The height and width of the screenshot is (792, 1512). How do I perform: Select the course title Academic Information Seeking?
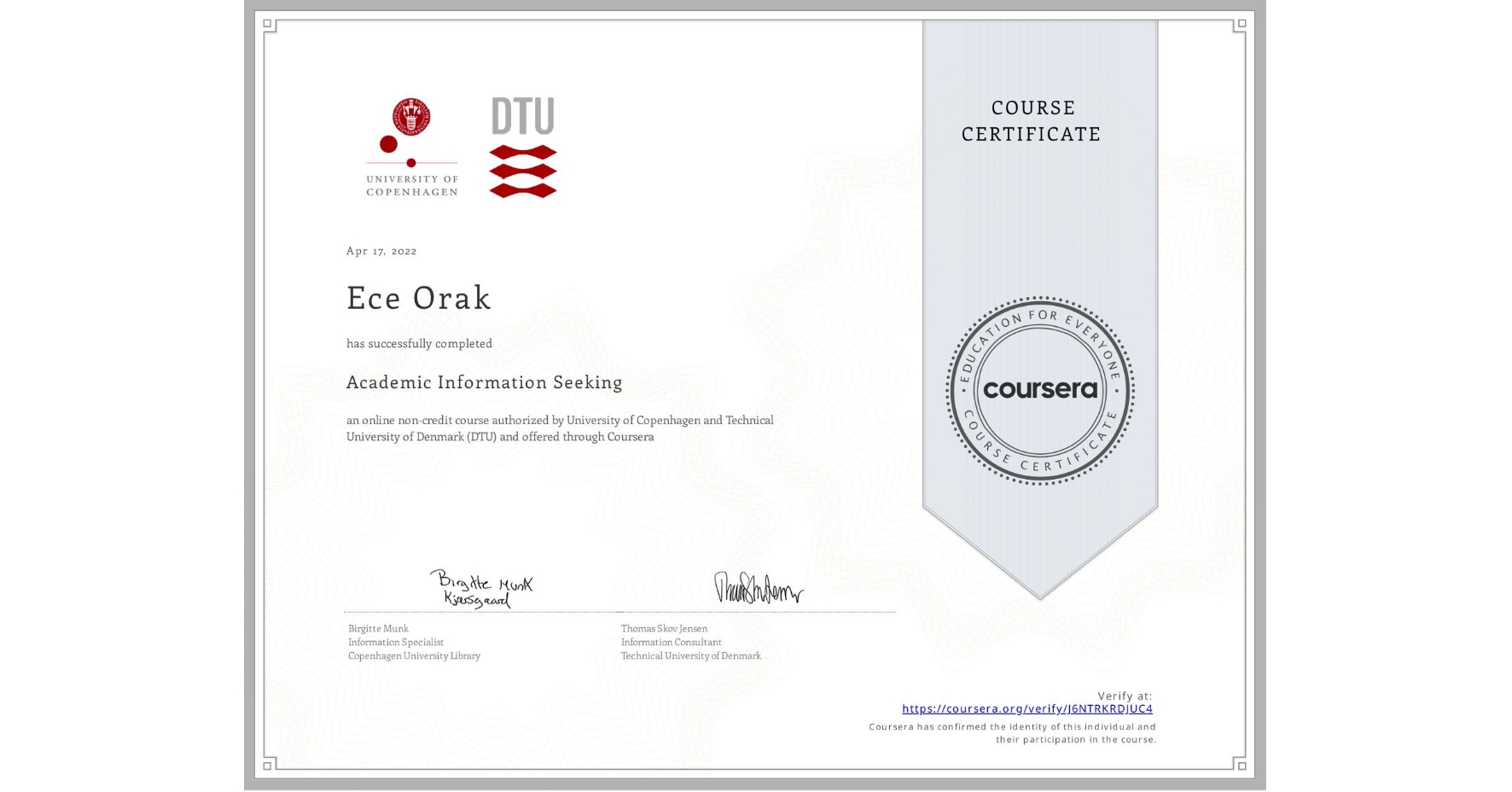point(484,382)
